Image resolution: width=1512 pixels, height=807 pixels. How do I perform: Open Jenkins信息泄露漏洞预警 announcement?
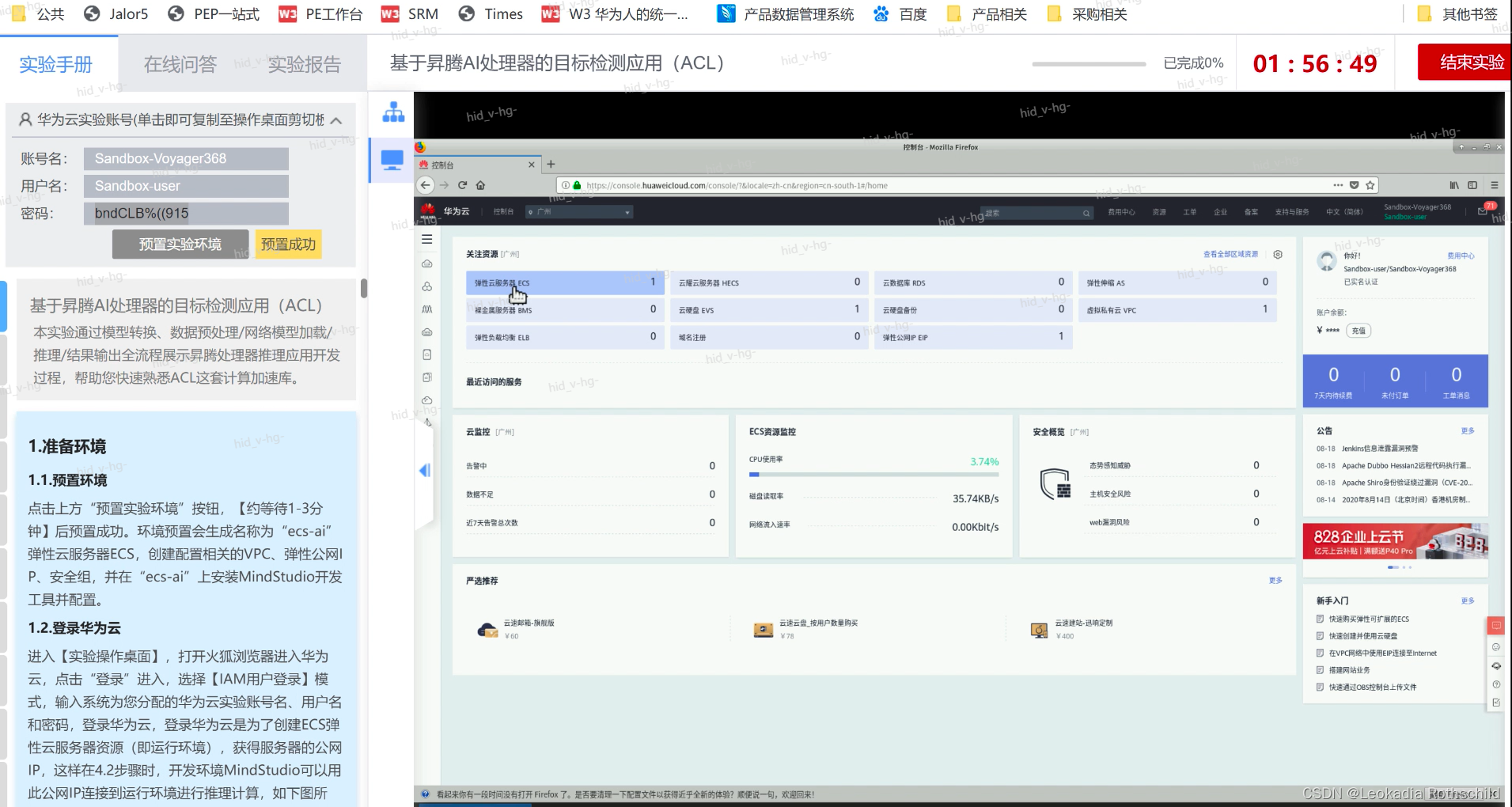(x=1380, y=449)
